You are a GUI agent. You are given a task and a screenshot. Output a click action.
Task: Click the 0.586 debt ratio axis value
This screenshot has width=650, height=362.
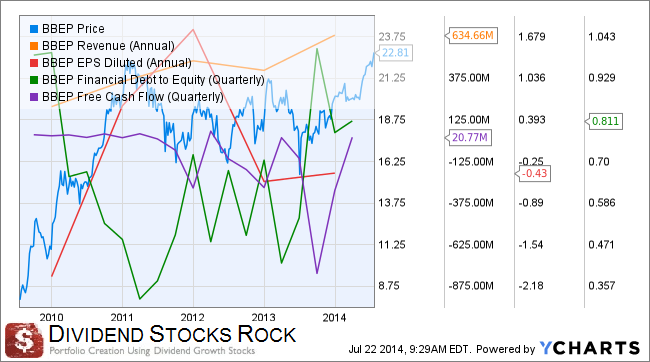(x=602, y=203)
